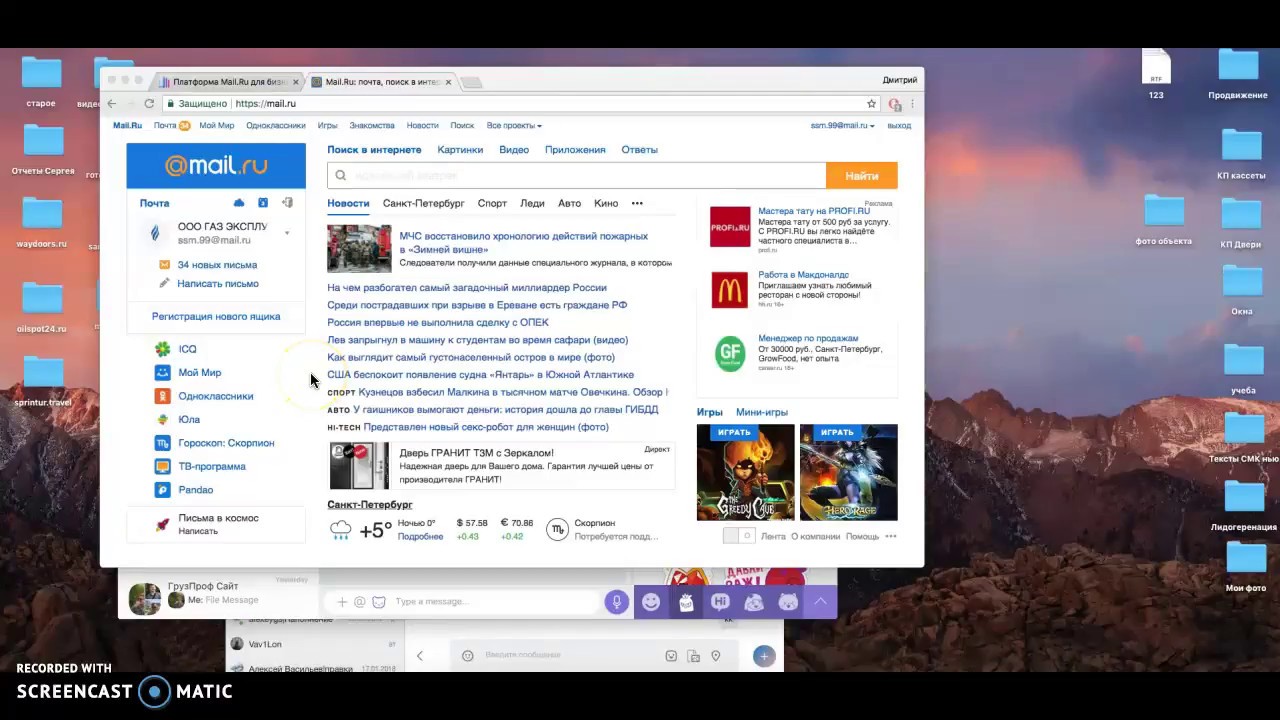Screen dimensions: 1280x720
Task: Switch to the Платформа Mail.Ru browser tab
Action: [228, 82]
